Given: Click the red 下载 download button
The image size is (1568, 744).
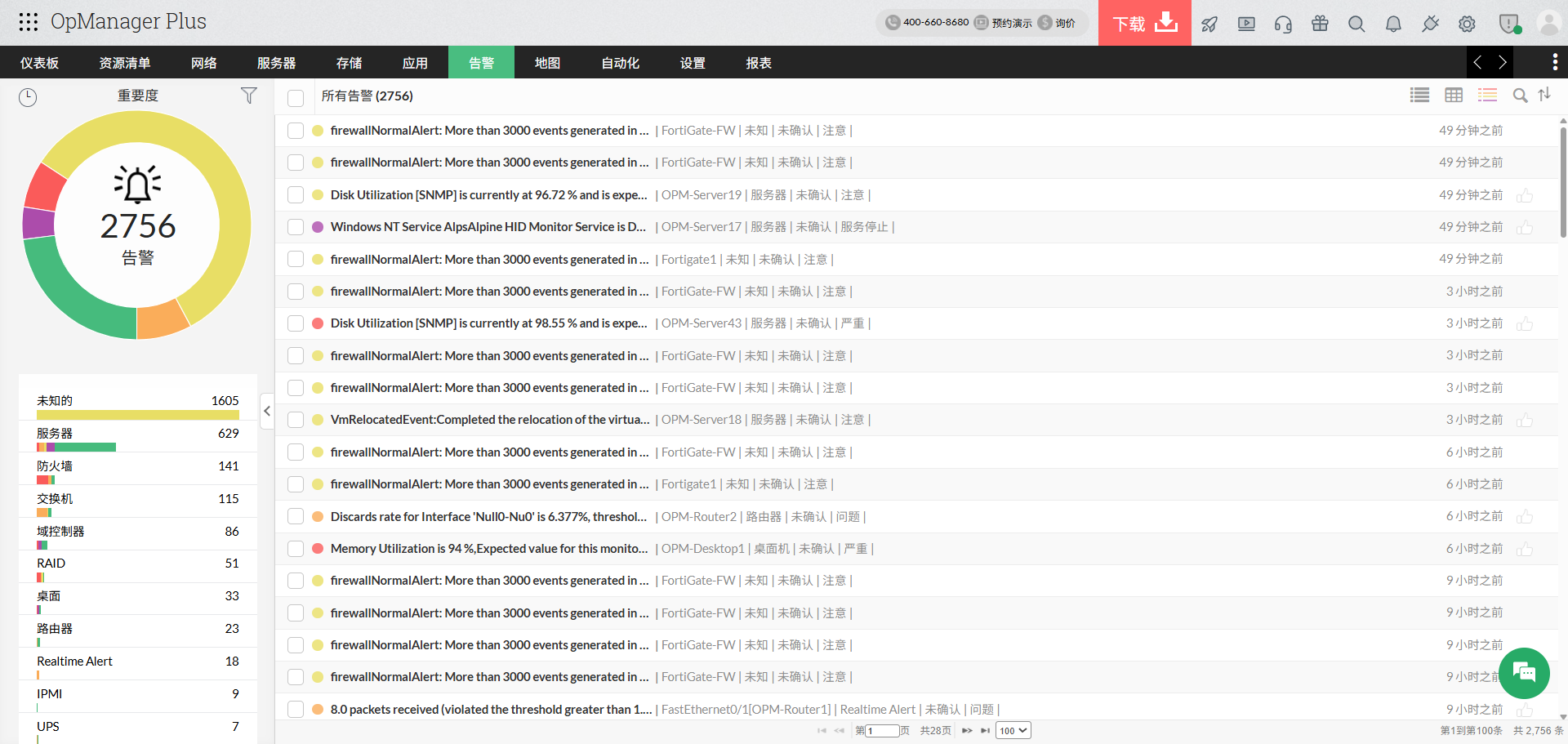Looking at the screenshot, I should point(1144,23).
